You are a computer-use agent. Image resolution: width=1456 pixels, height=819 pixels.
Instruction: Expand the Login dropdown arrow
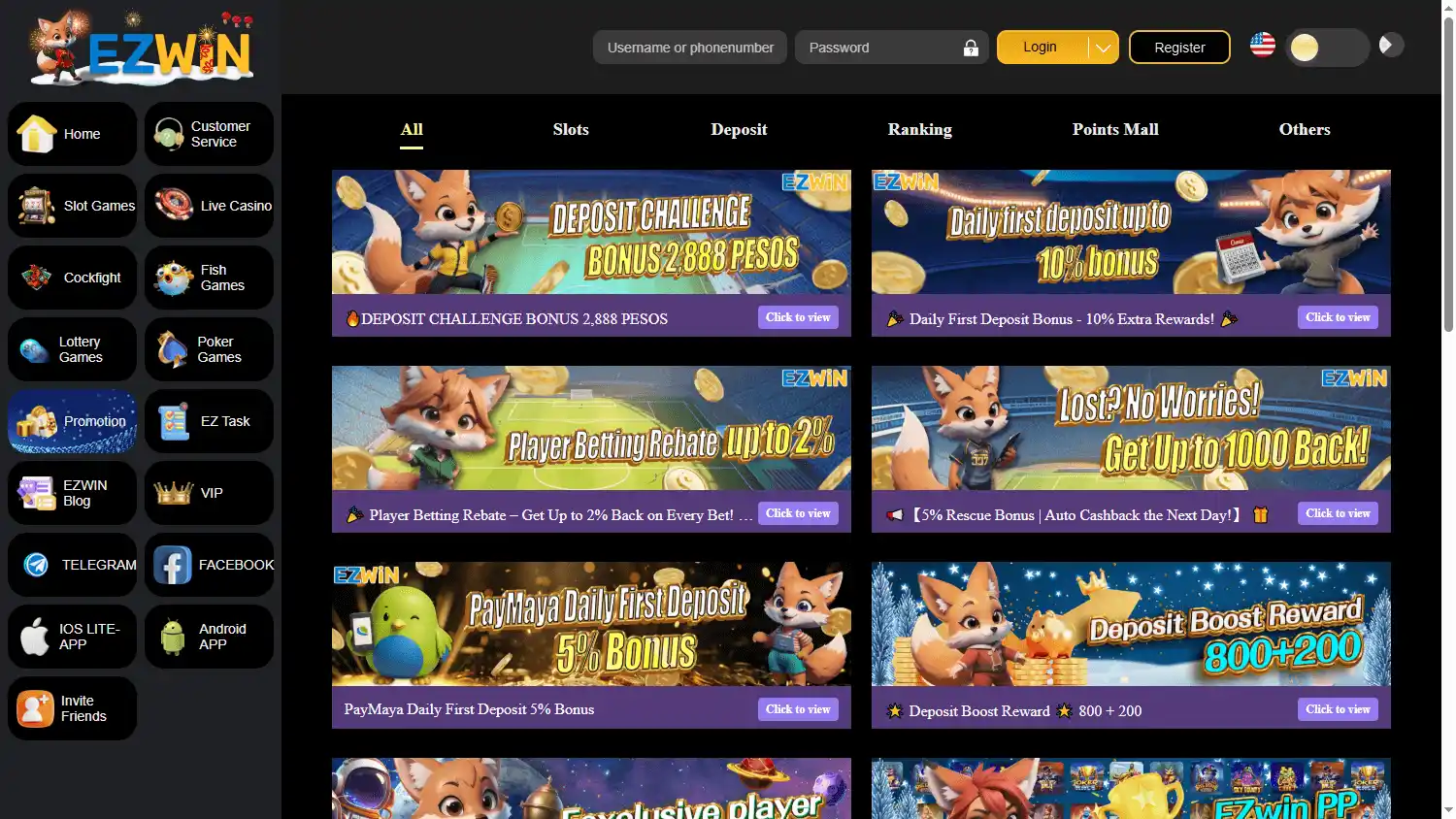click(1103, 47)
